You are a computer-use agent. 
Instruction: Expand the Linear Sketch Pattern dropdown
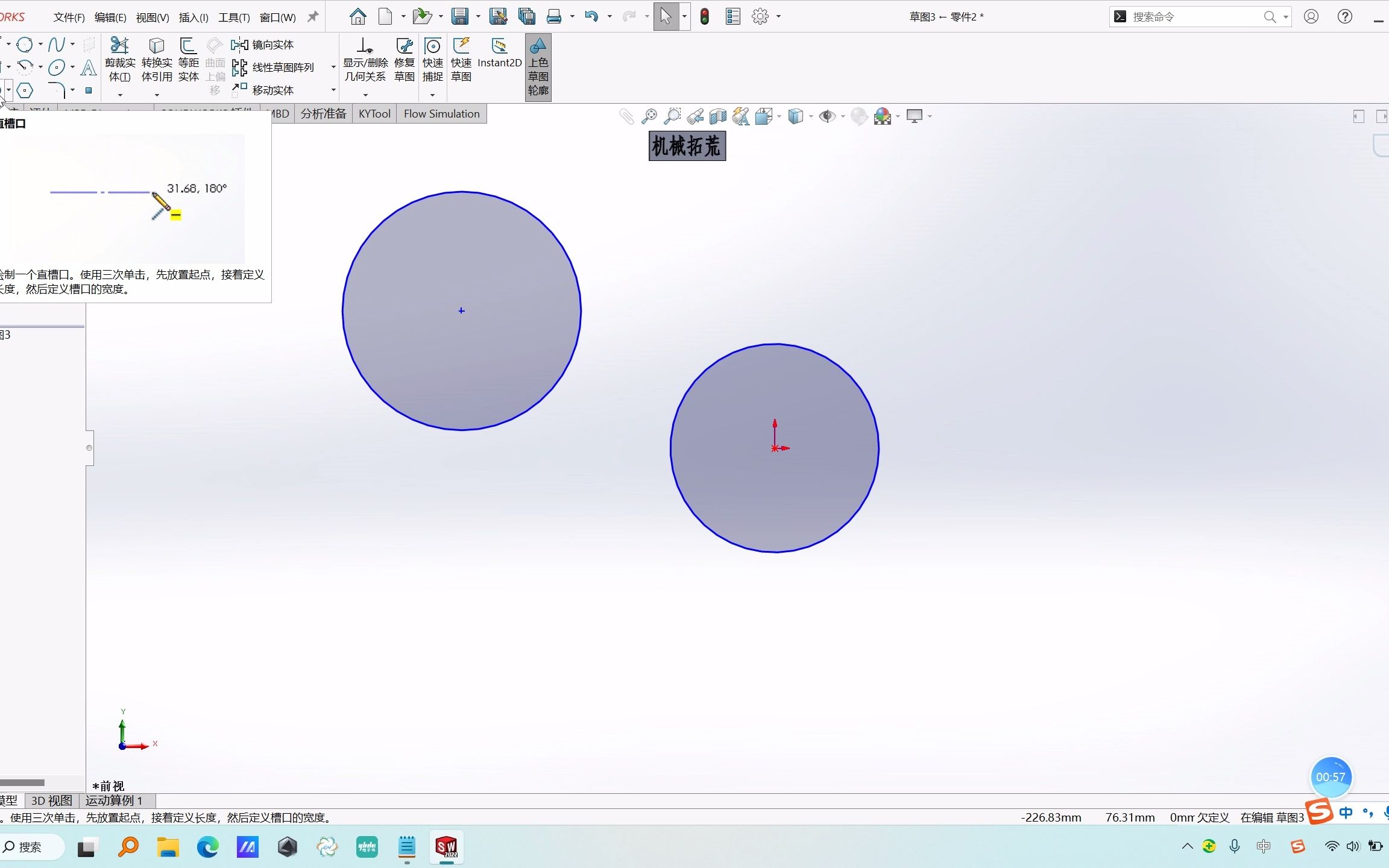point(332,68)
